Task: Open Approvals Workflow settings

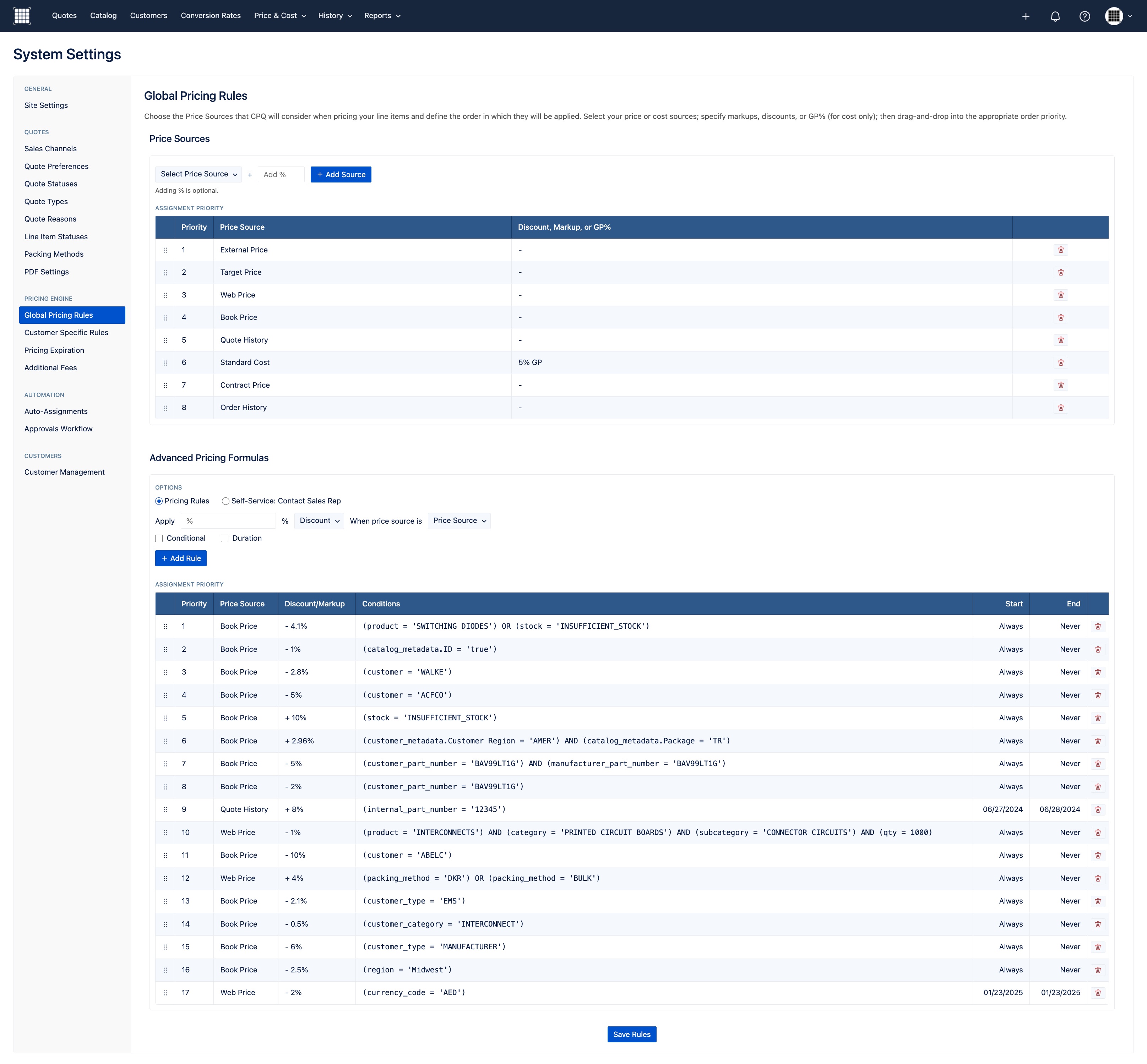Action: click(x=58, y=429)
